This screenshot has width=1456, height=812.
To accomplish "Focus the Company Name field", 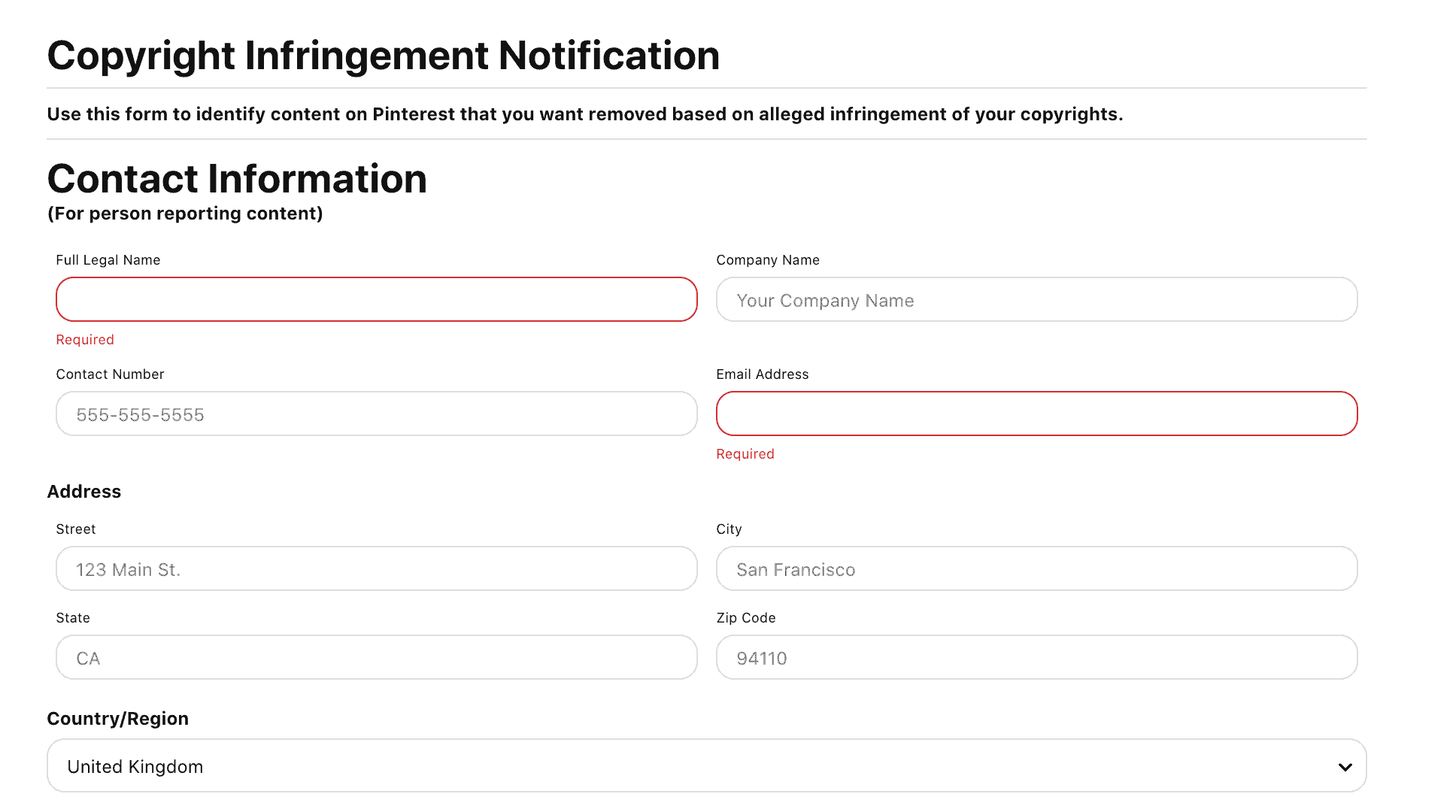I will [x=1037, y=299].
